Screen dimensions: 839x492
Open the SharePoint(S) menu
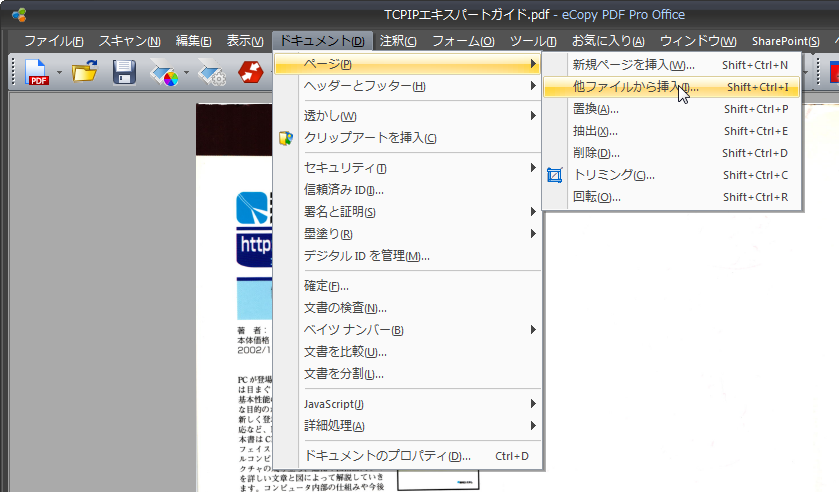point(785,41)
